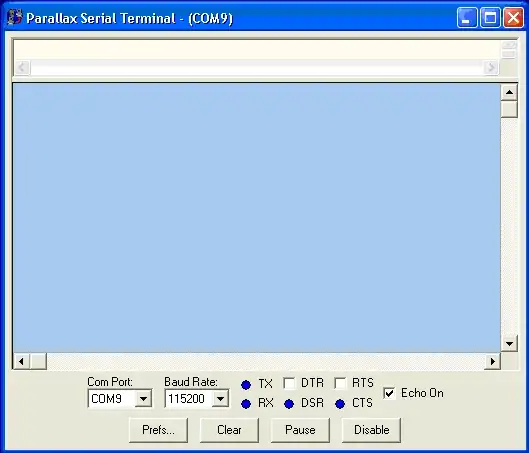
Task: Click the RX indicator light
Action: coord(246,403)
